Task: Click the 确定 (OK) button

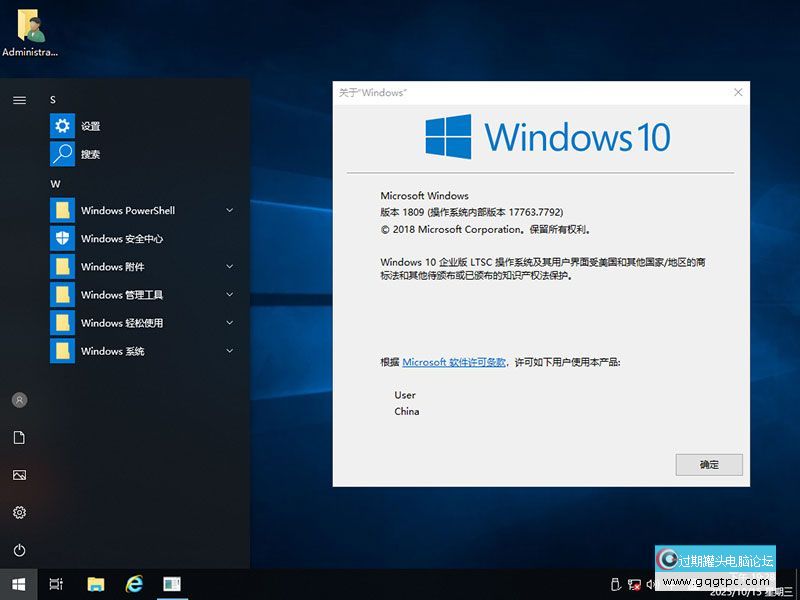Action: [708, 465]
